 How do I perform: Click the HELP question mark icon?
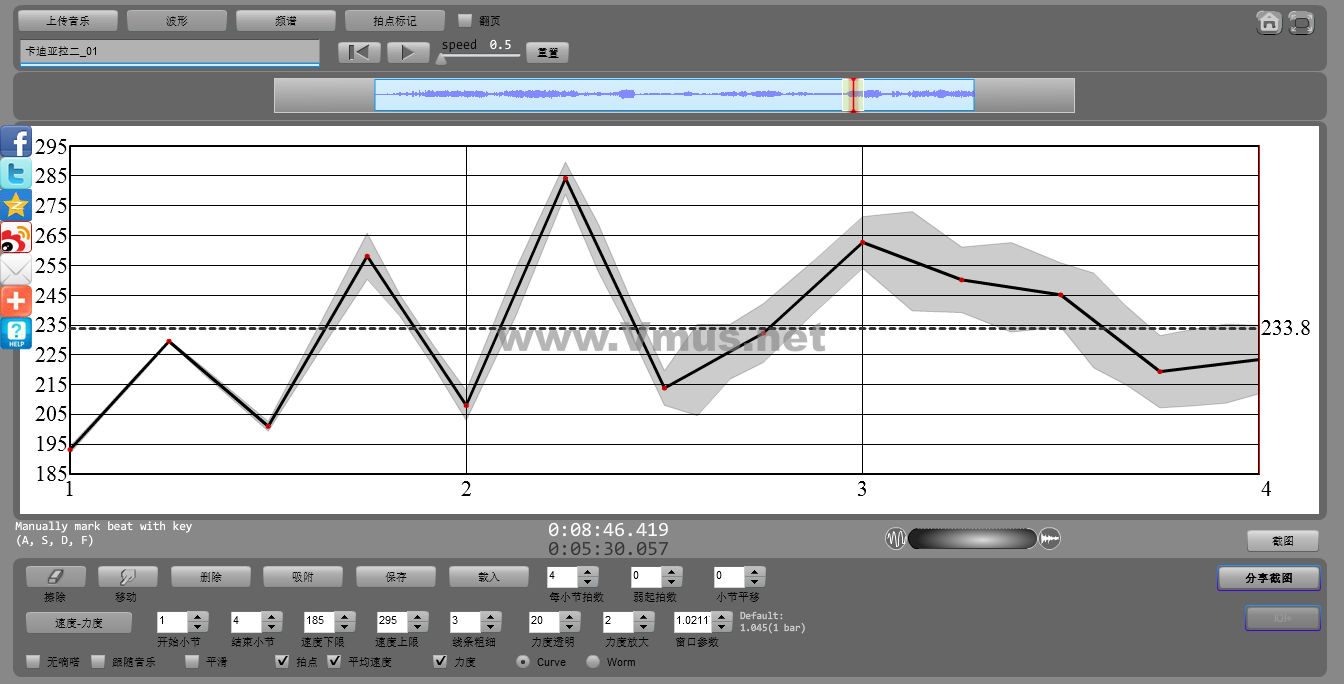tap(16, 334)
